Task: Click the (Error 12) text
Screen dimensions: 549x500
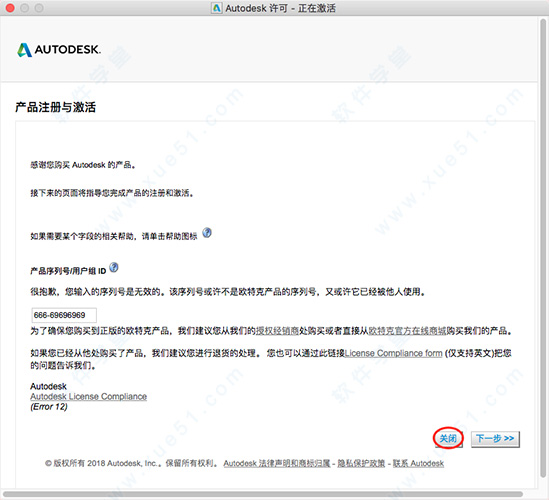Action: pos(49,407)
